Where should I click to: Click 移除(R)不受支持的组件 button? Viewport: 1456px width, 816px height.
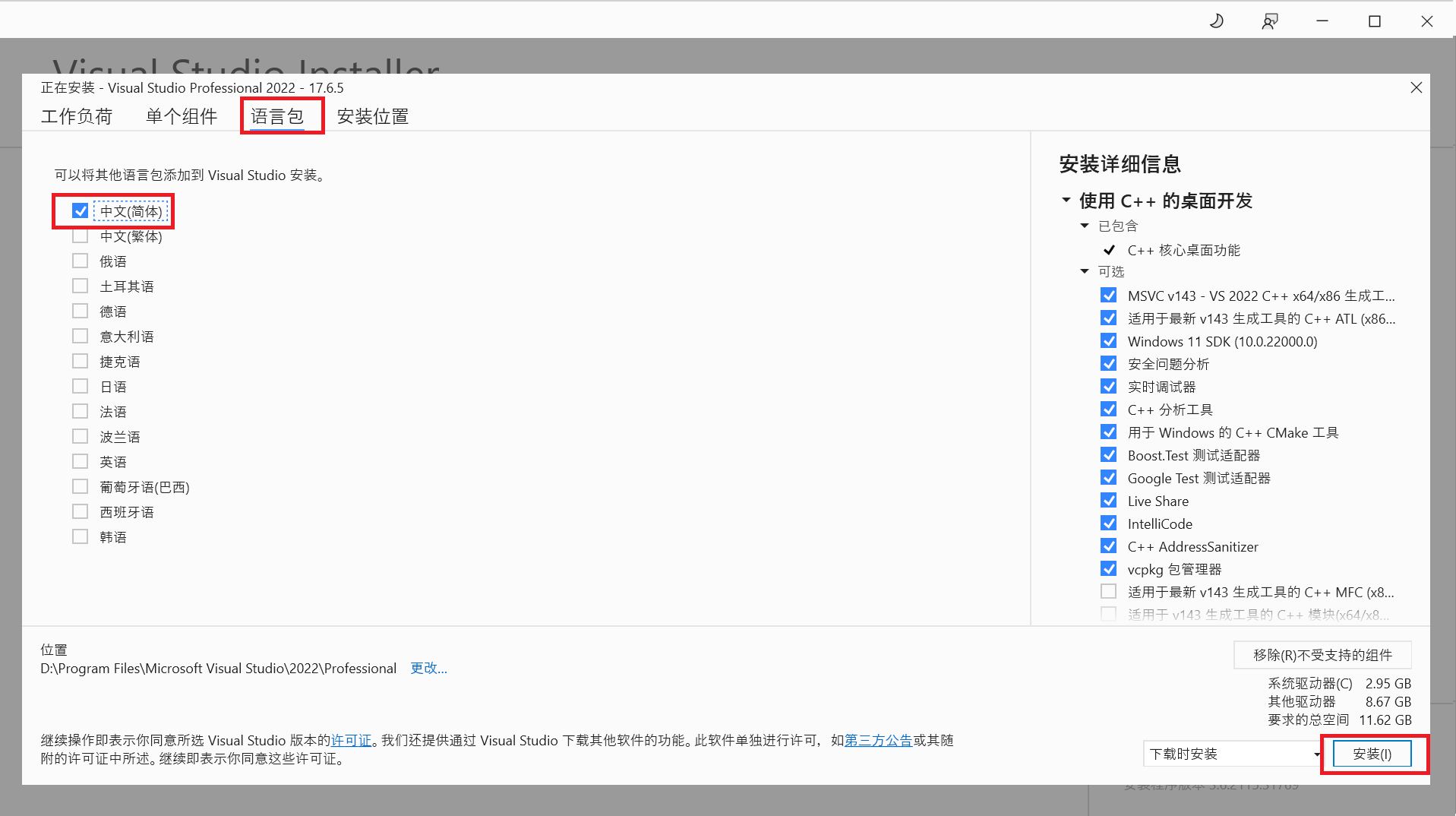(x=1322, y=655)
